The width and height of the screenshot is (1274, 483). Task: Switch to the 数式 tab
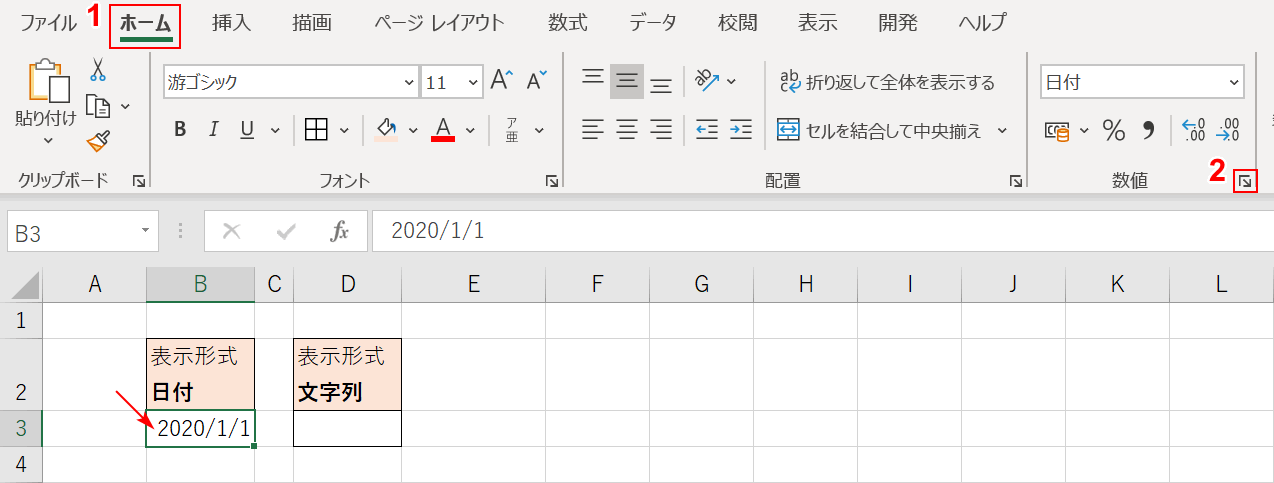pyautogui.click(x=568, y=22)
